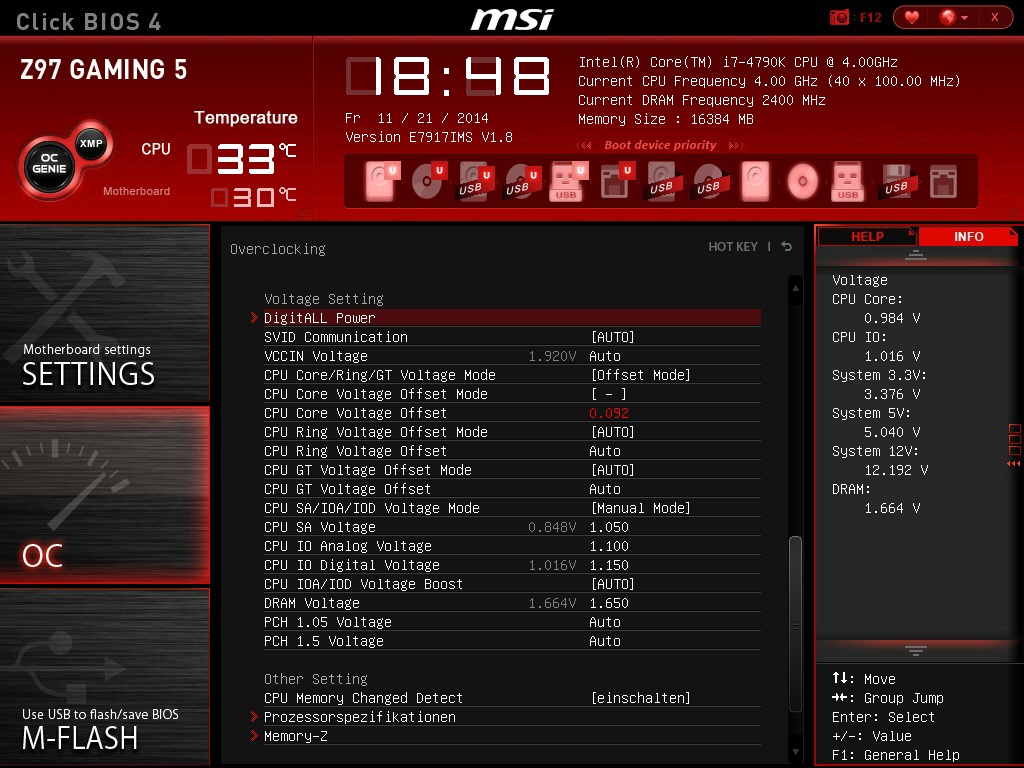Screen dimensions: 1024x768
Task: Click the vertical scrollbar thumb of the Overclocking list
Action: [795, 624]
